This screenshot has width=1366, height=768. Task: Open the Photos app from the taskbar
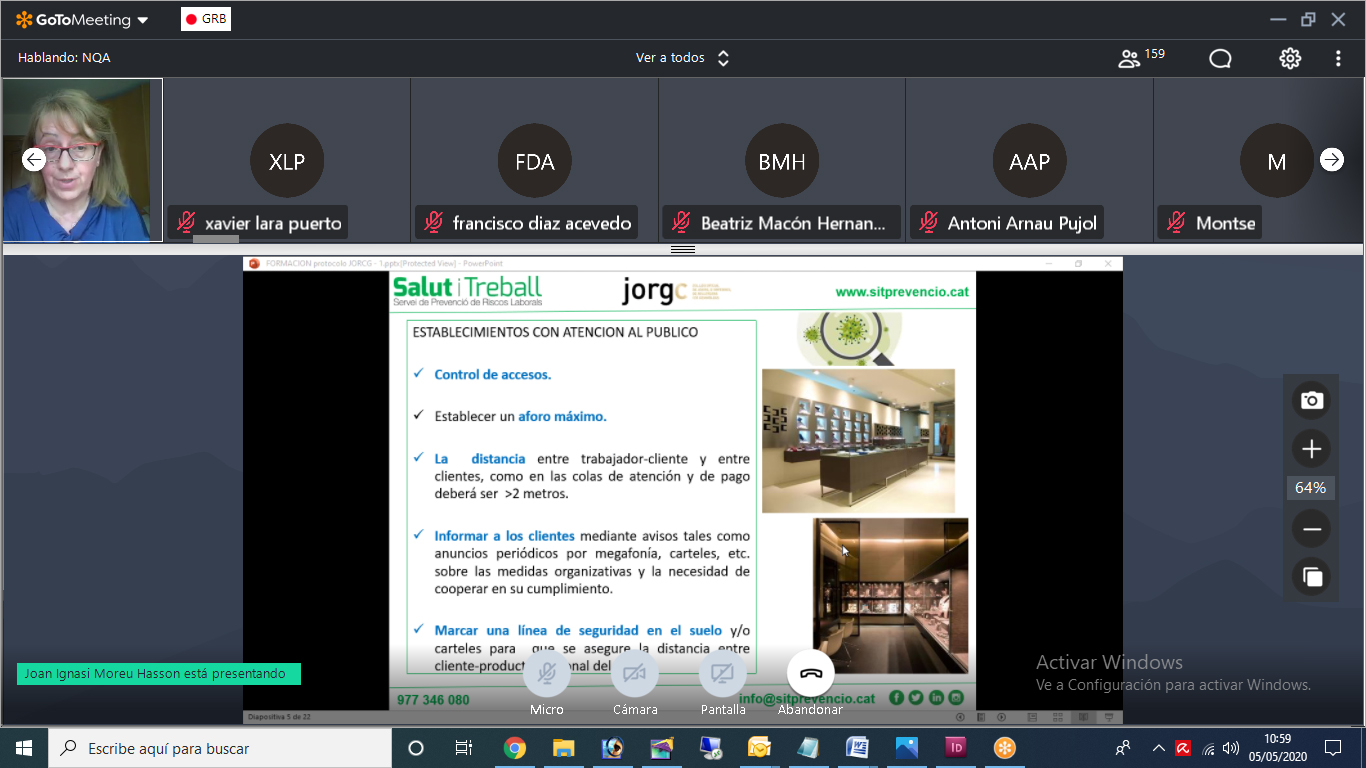tap(906, 748)
